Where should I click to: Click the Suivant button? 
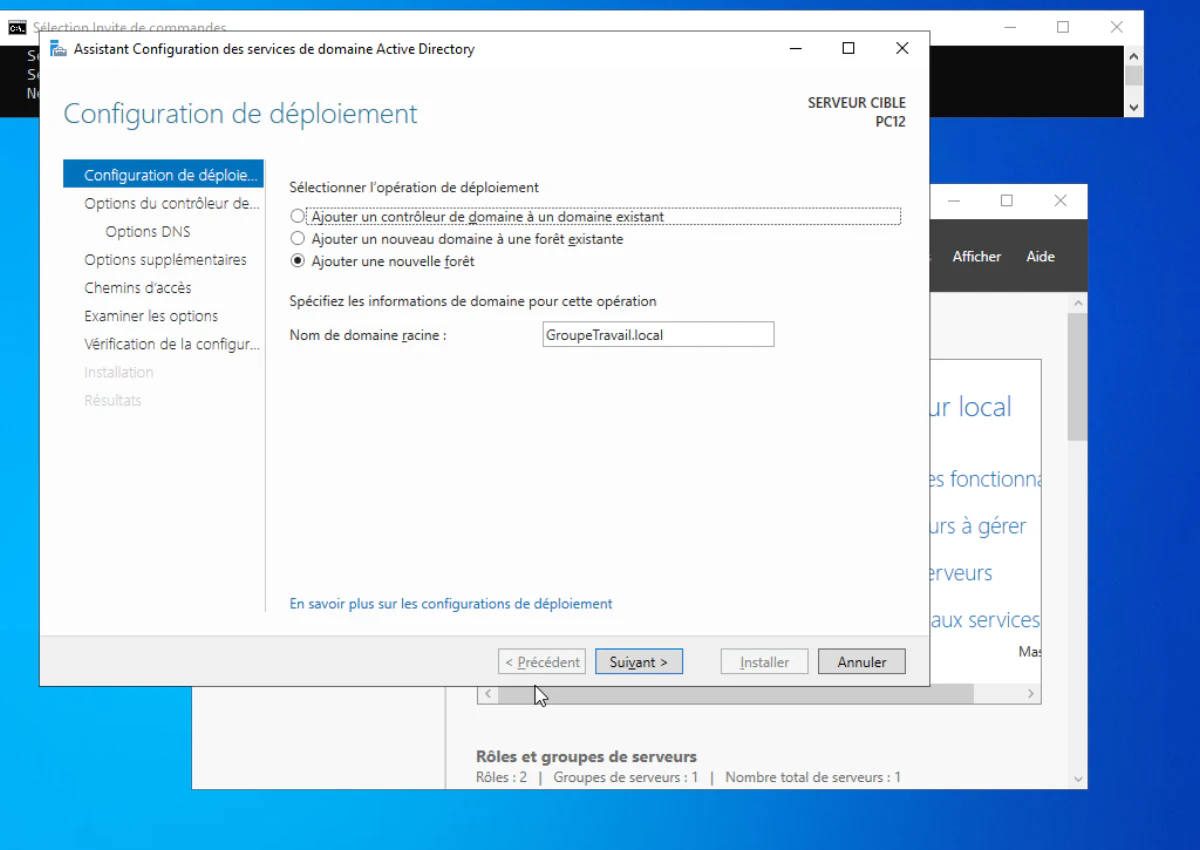[x=639, y=662]
